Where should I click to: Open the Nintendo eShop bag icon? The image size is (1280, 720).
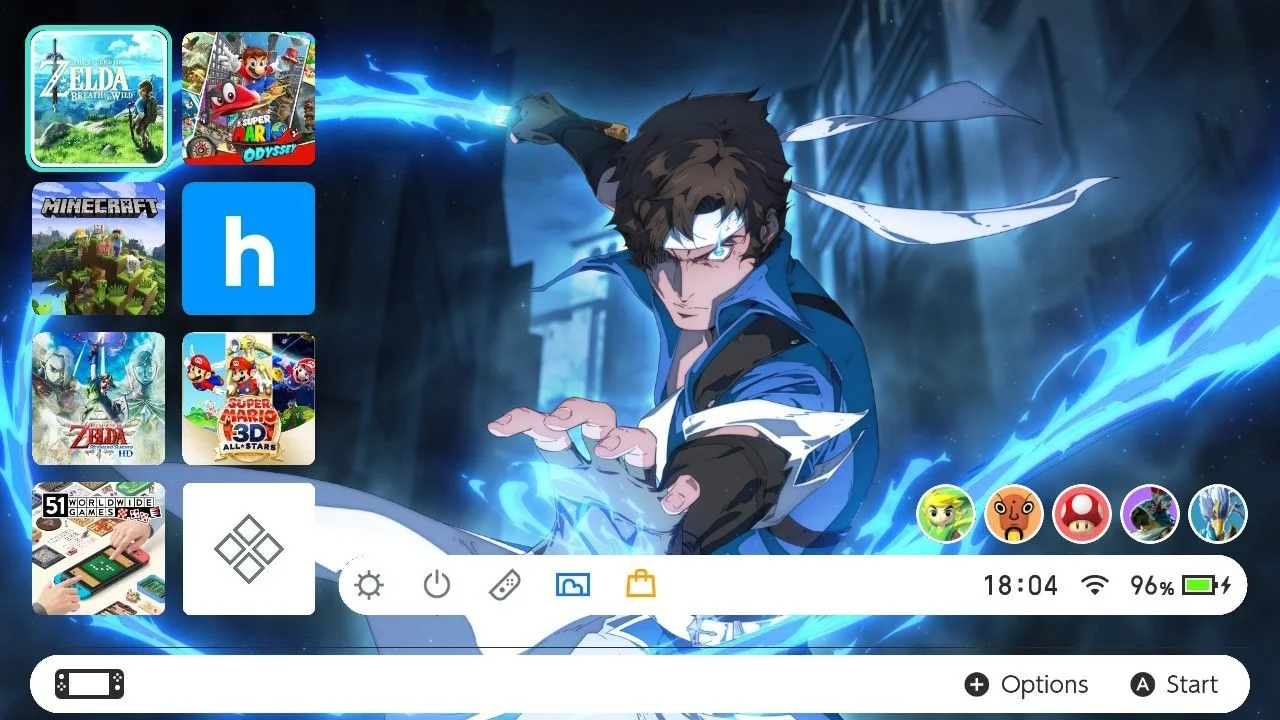[641, 584]
